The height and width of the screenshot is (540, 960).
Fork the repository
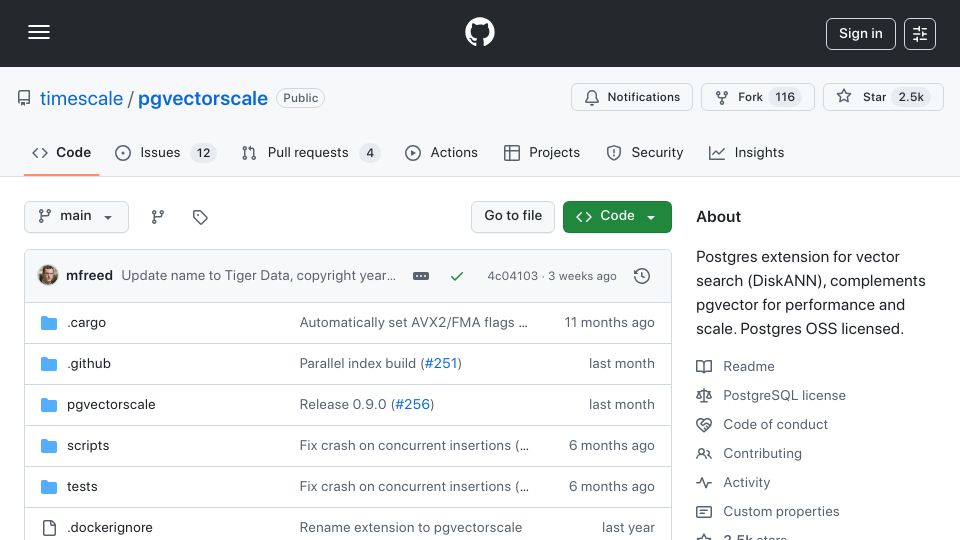(757, 97)
